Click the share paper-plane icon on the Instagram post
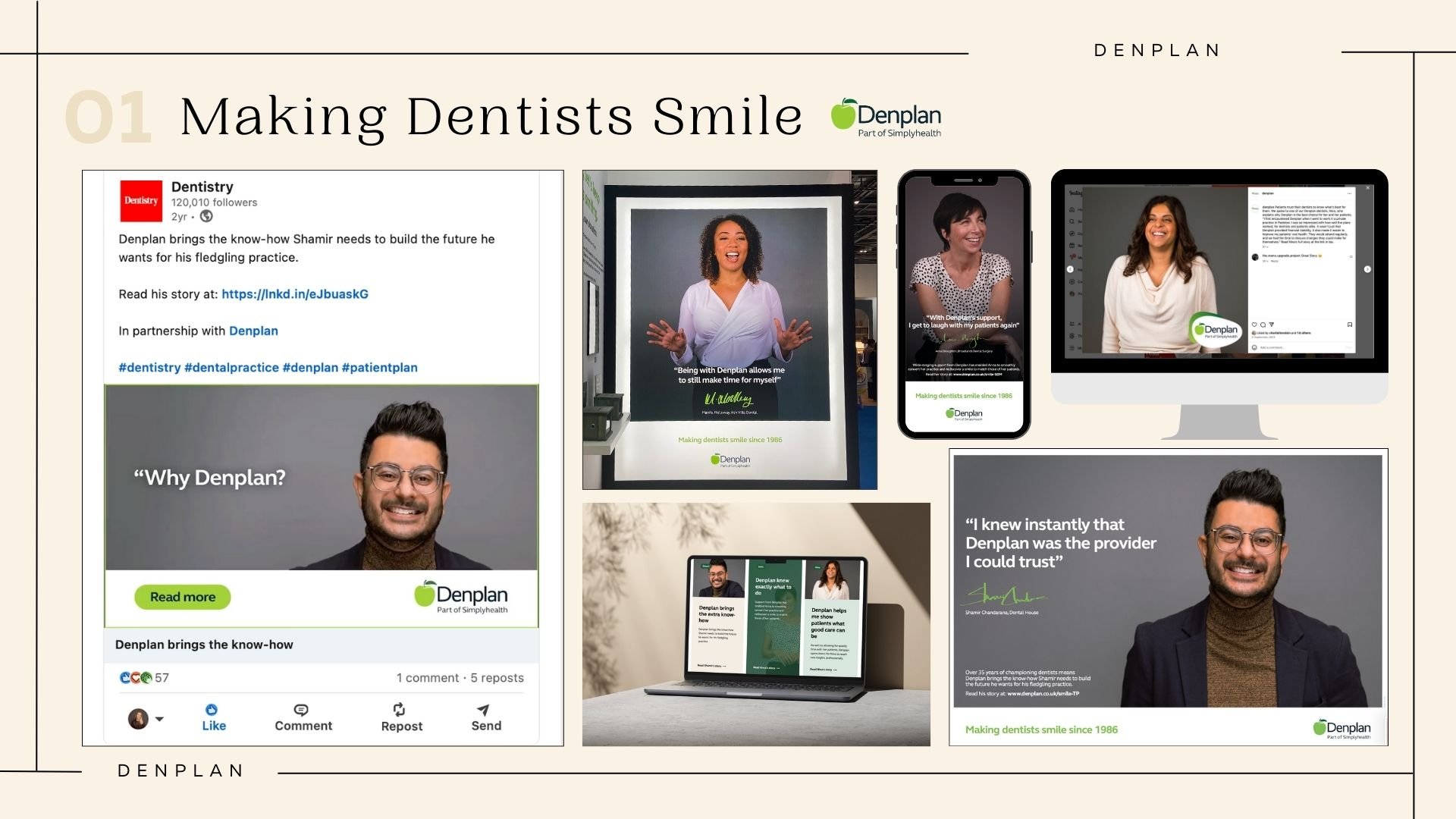1456x819 pixels. pos(1271,325)
